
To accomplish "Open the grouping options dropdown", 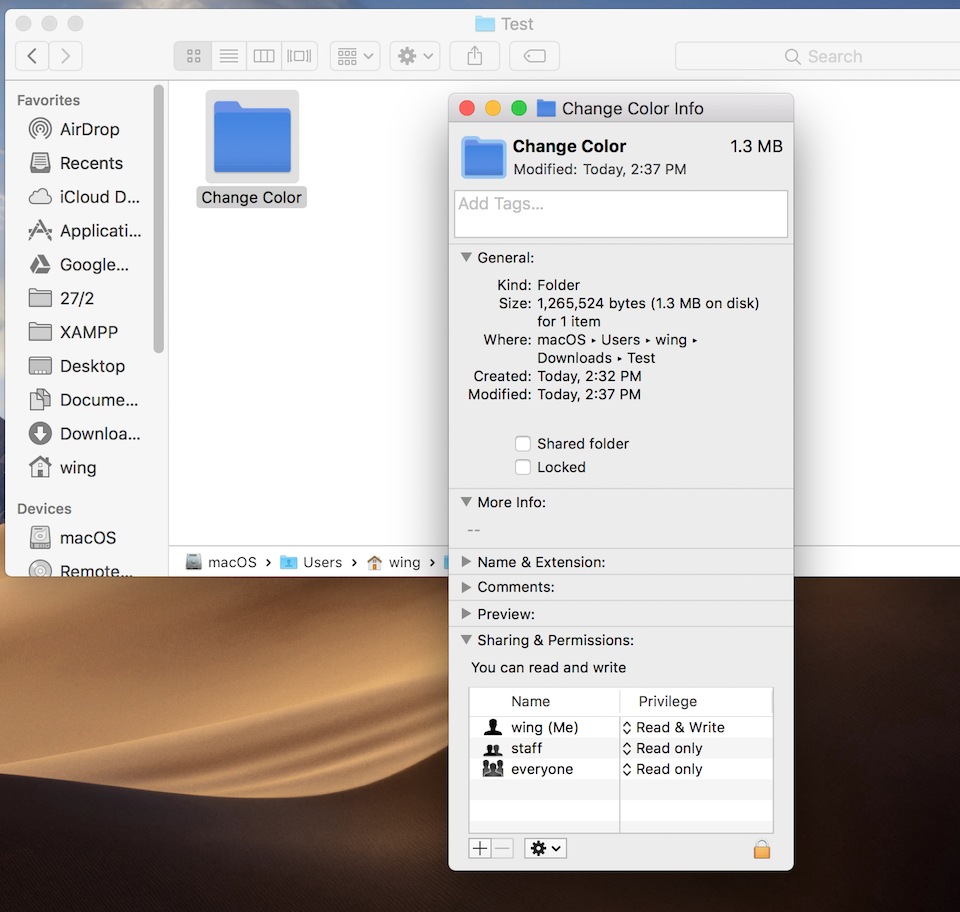I will coord(354,56).
